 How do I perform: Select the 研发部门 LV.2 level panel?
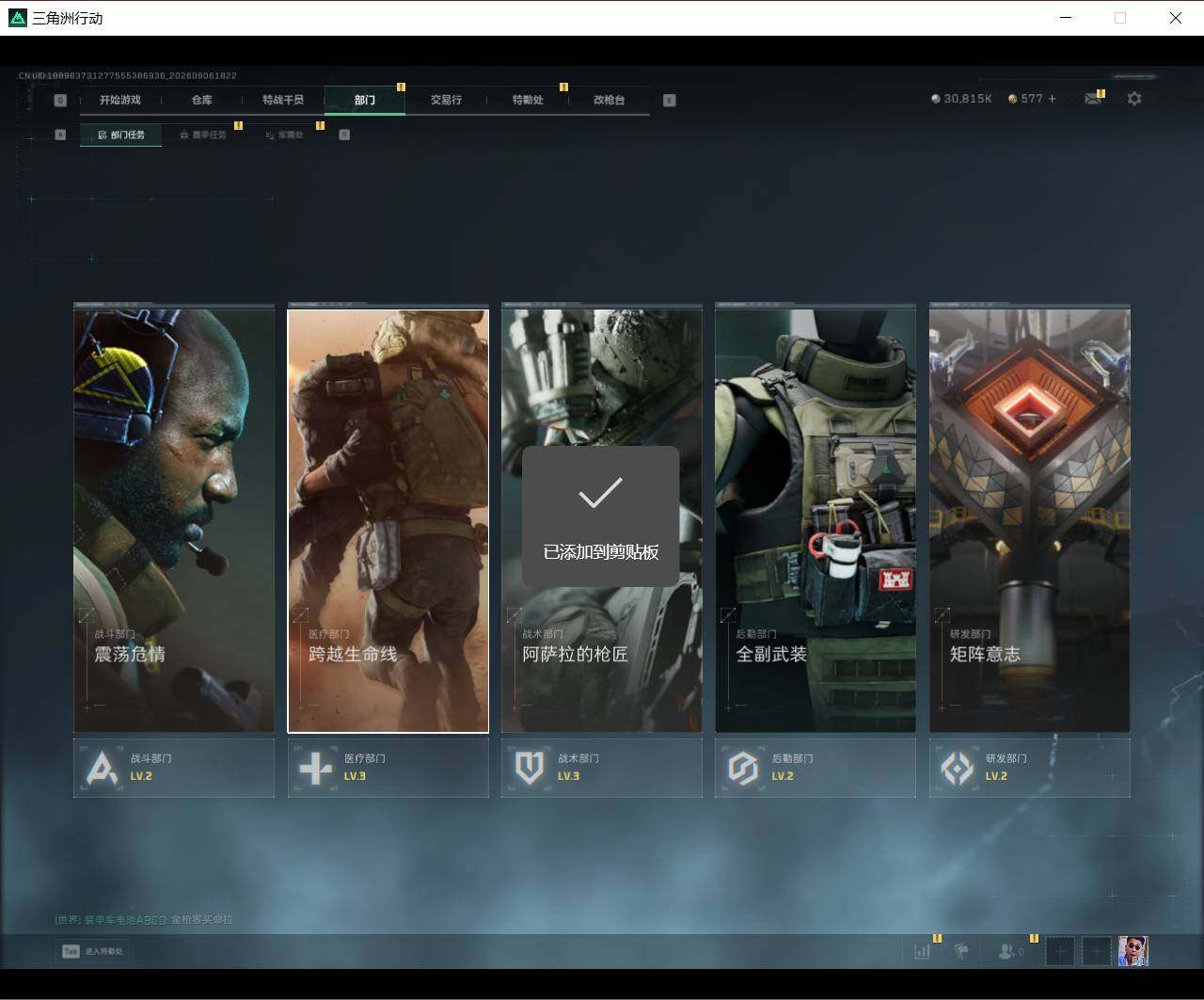(1030, 768)
